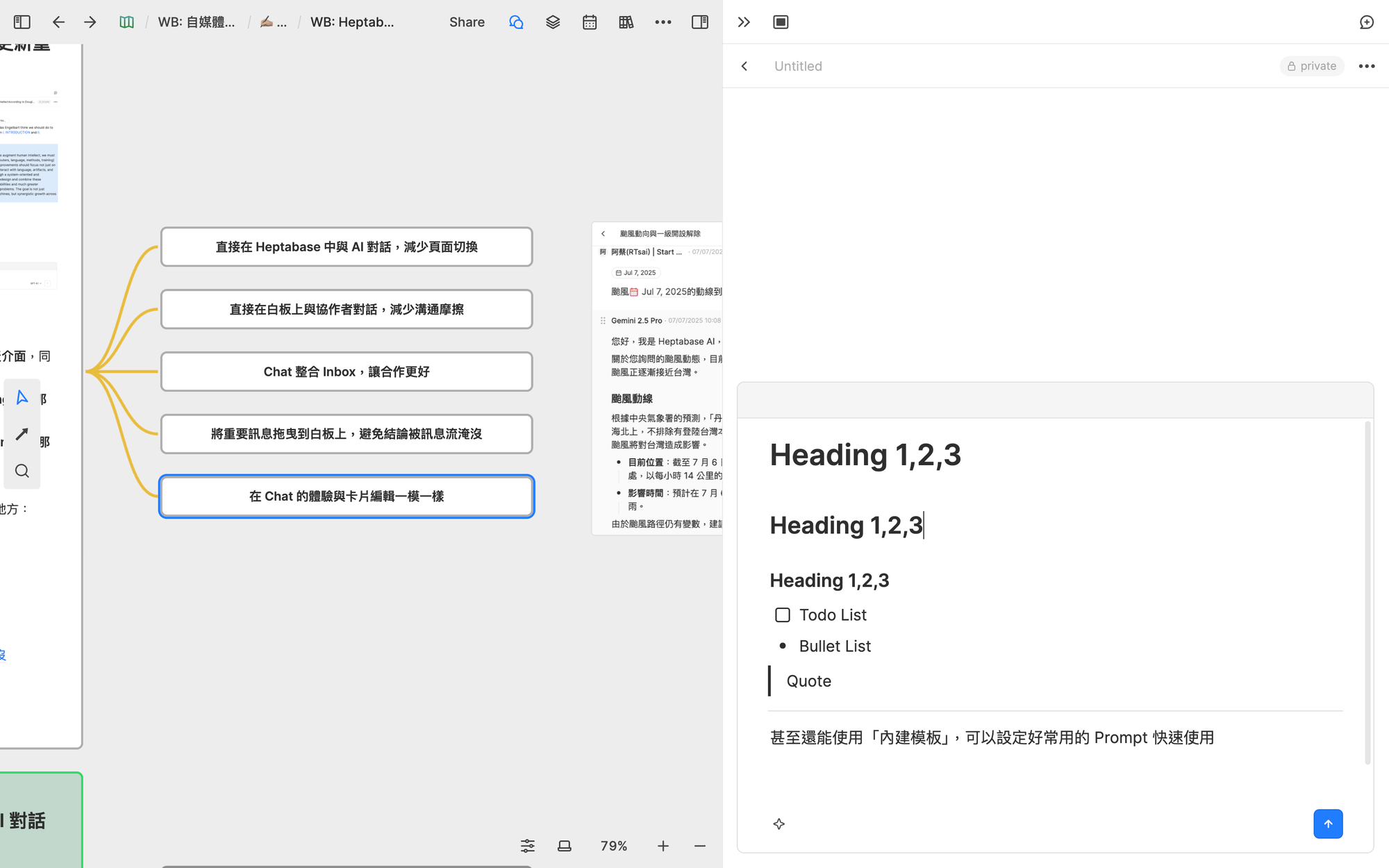The image size is (1389, 868).
Task: Click the Bullet List item
Action: 835,646
